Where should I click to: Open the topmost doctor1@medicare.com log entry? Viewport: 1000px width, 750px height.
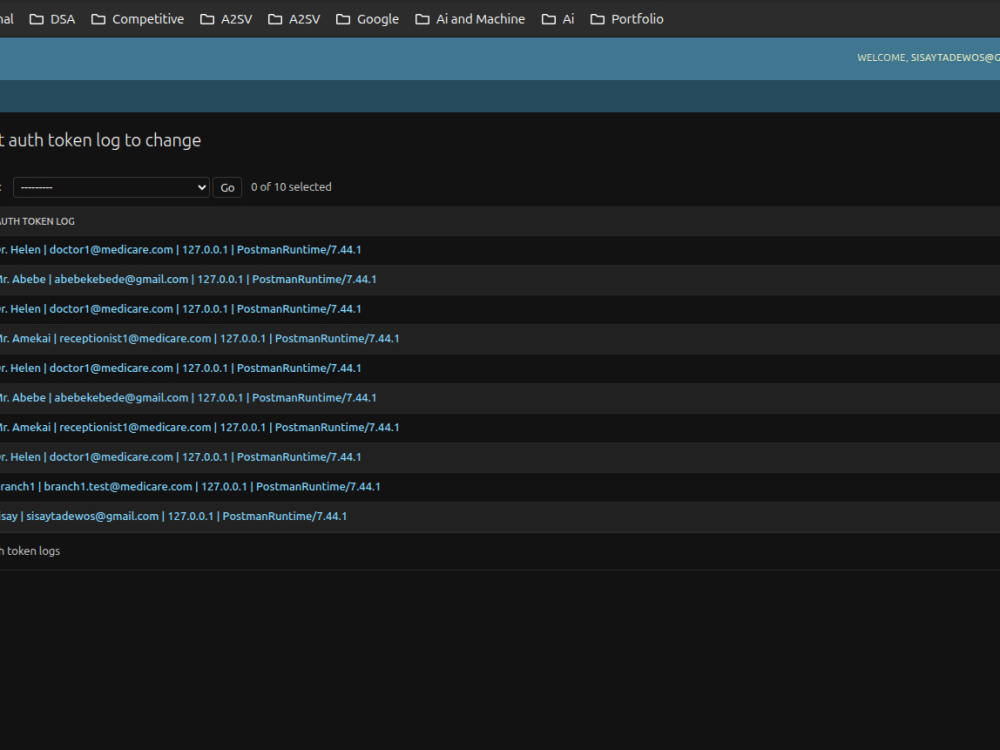(x=180, y=249)
